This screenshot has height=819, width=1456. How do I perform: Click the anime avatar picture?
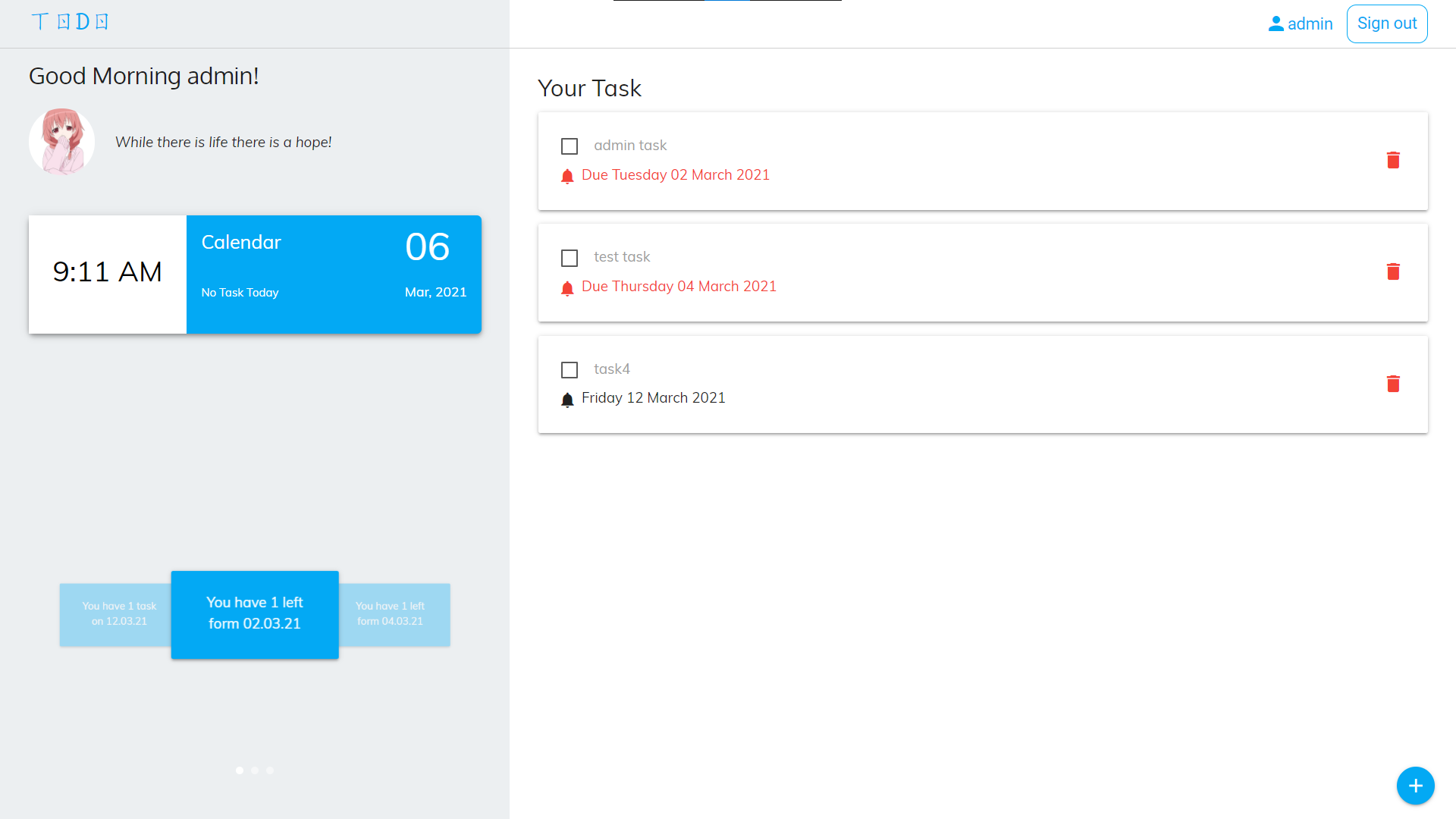point(61,142)
